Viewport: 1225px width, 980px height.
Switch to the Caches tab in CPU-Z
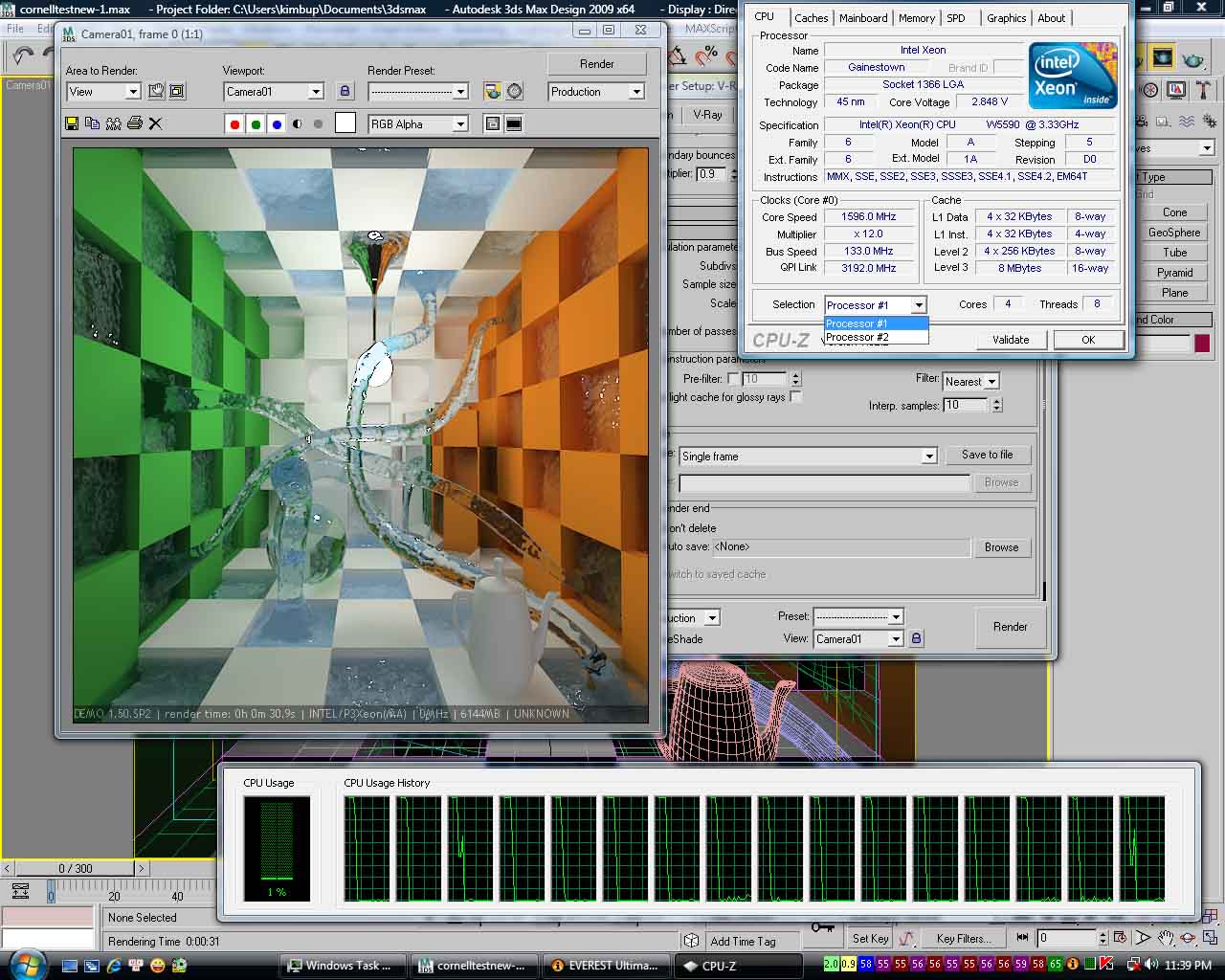tap(811, 18)
